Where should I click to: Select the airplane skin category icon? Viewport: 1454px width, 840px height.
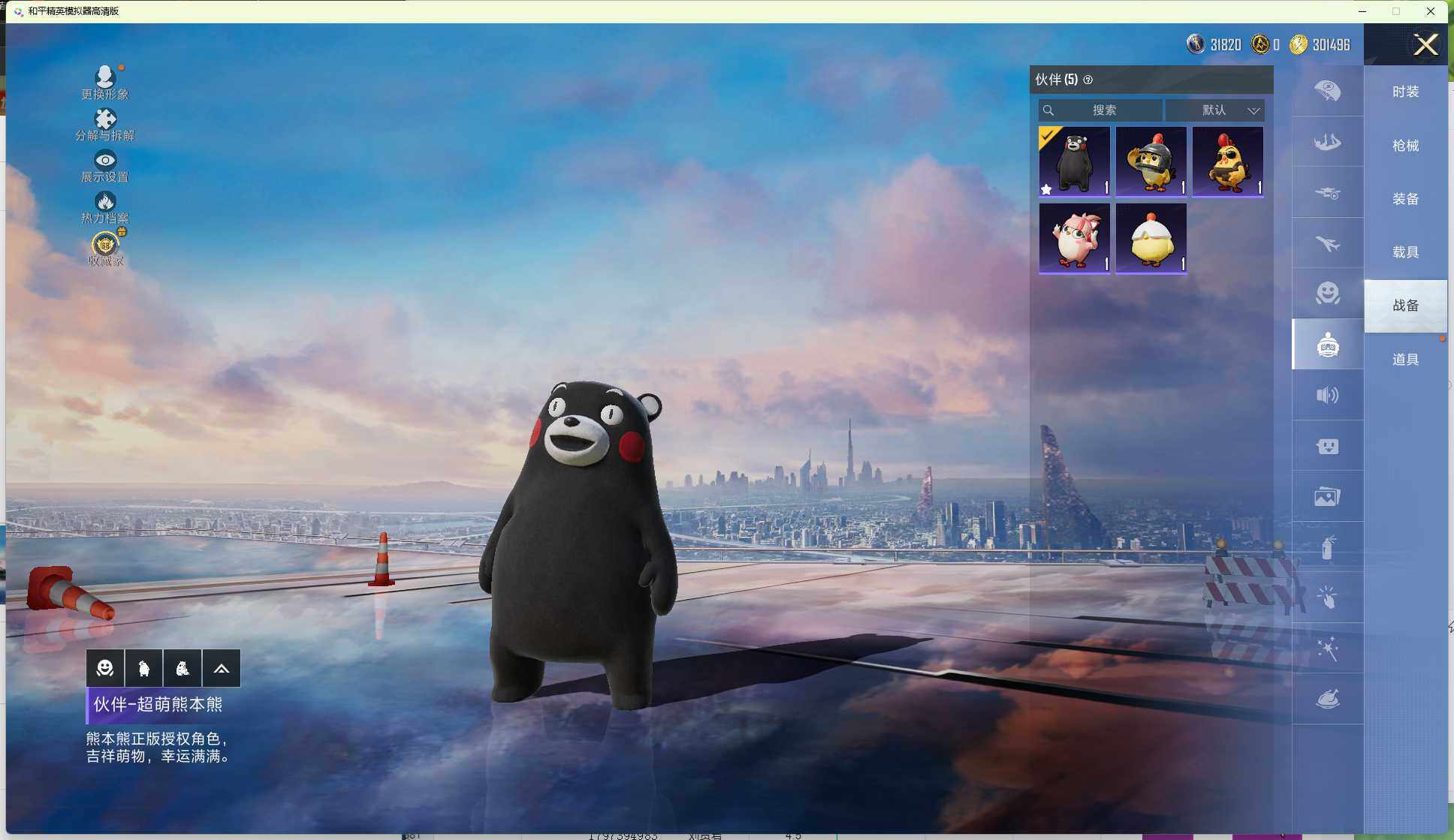point(1327,243)
